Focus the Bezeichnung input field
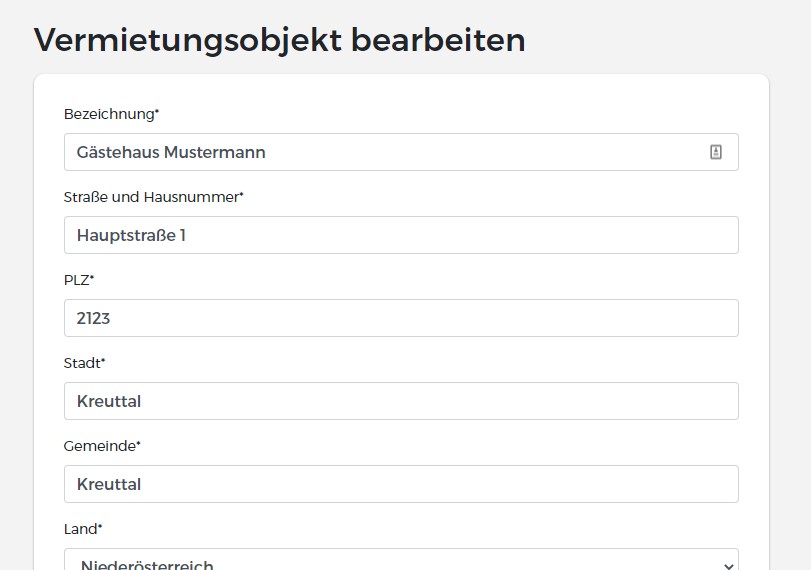The width and height of the screenshot is (811, 570). pos(401,152)
